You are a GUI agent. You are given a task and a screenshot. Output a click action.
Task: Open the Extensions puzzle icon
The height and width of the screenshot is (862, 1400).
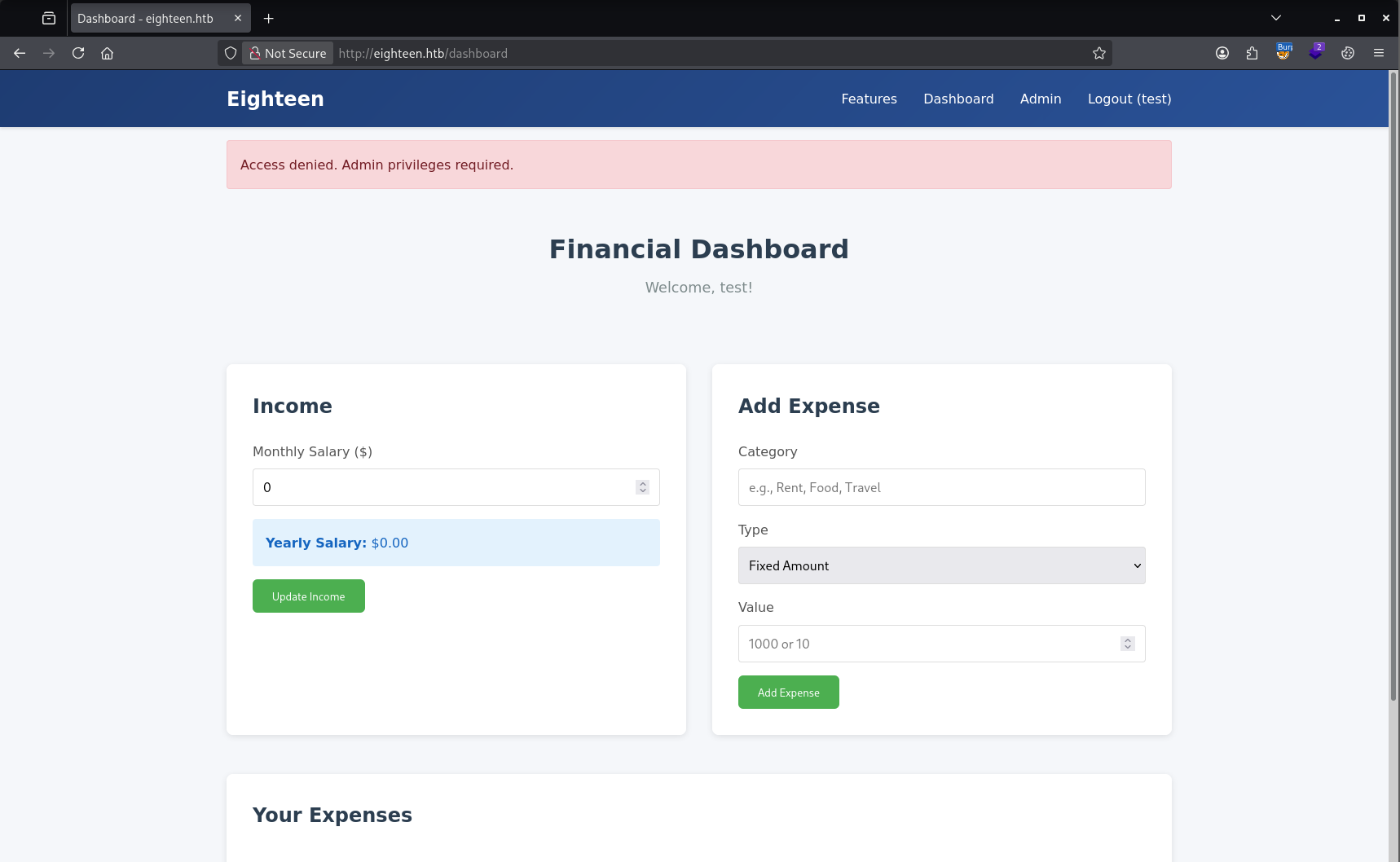[x=1253, y=53]
